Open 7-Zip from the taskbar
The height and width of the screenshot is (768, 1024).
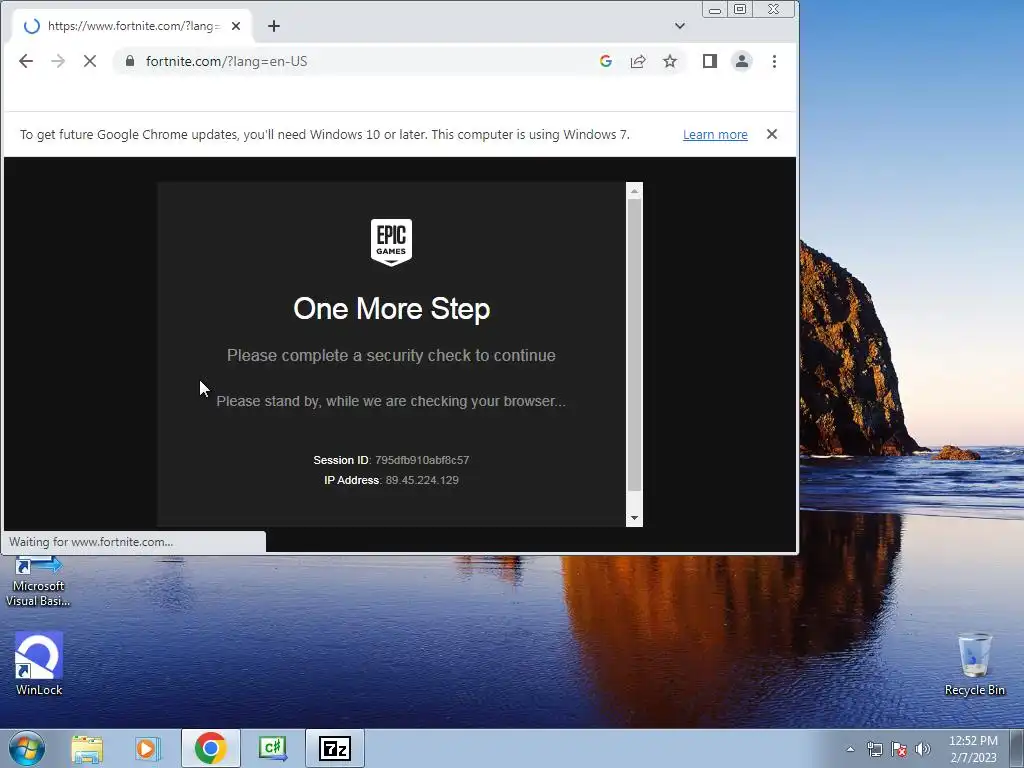pyautogui.click(x=334, y=748)
